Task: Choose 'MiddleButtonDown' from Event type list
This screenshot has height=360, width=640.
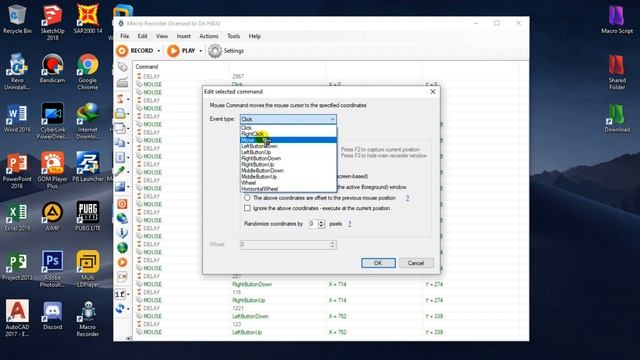Action: click(x=288, y=171)
